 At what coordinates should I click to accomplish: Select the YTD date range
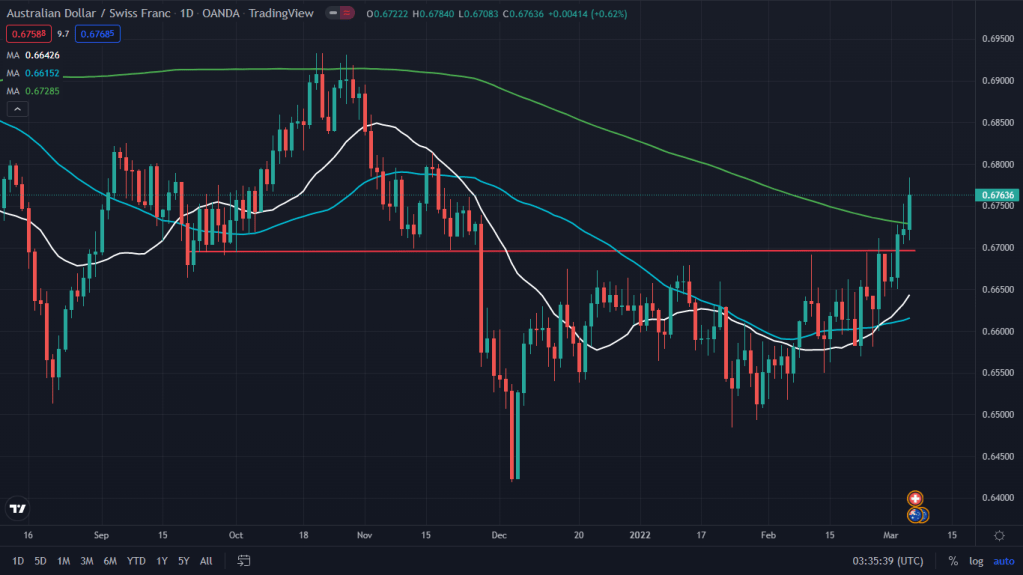click(136, 561)
